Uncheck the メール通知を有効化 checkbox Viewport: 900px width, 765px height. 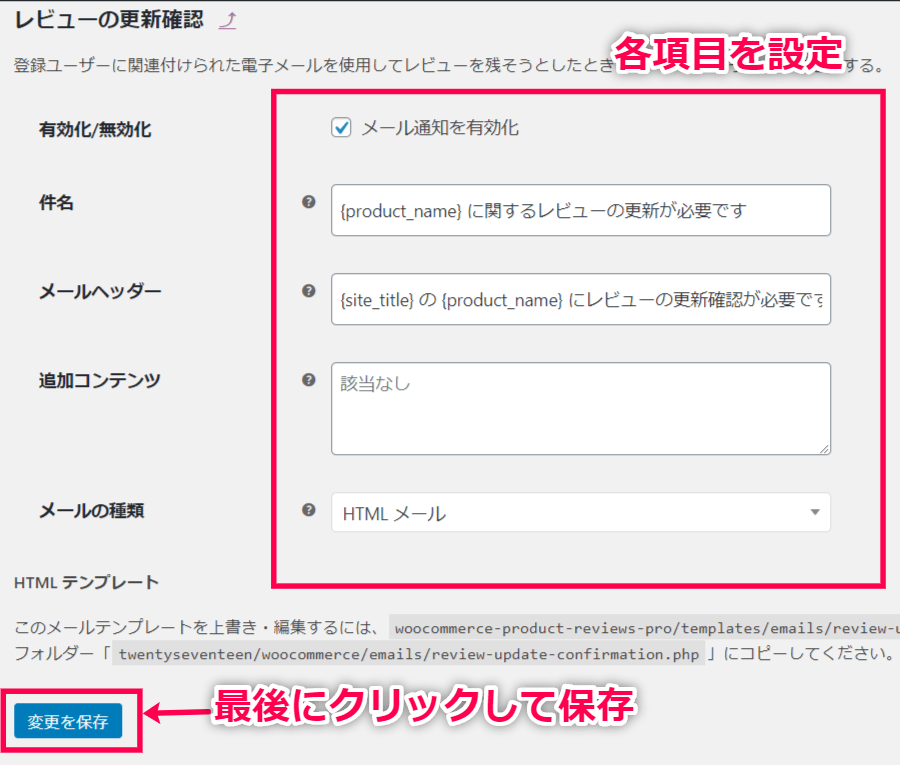pyautogui.click(x=342, y=128)
